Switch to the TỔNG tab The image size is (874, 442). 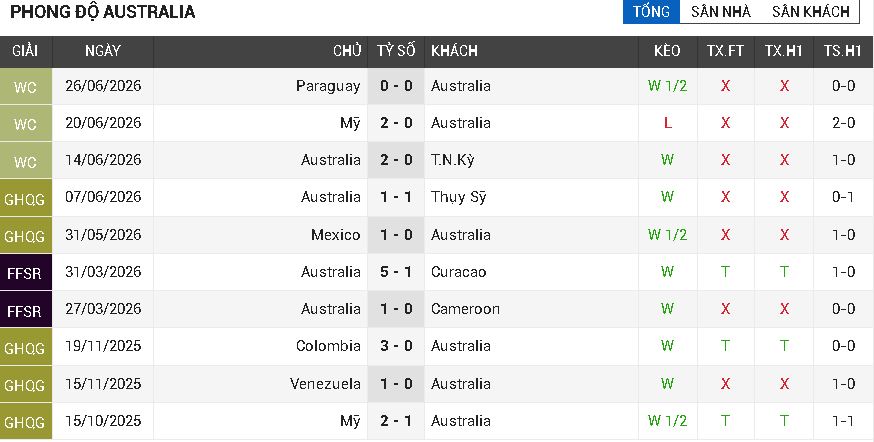(651, 12)
